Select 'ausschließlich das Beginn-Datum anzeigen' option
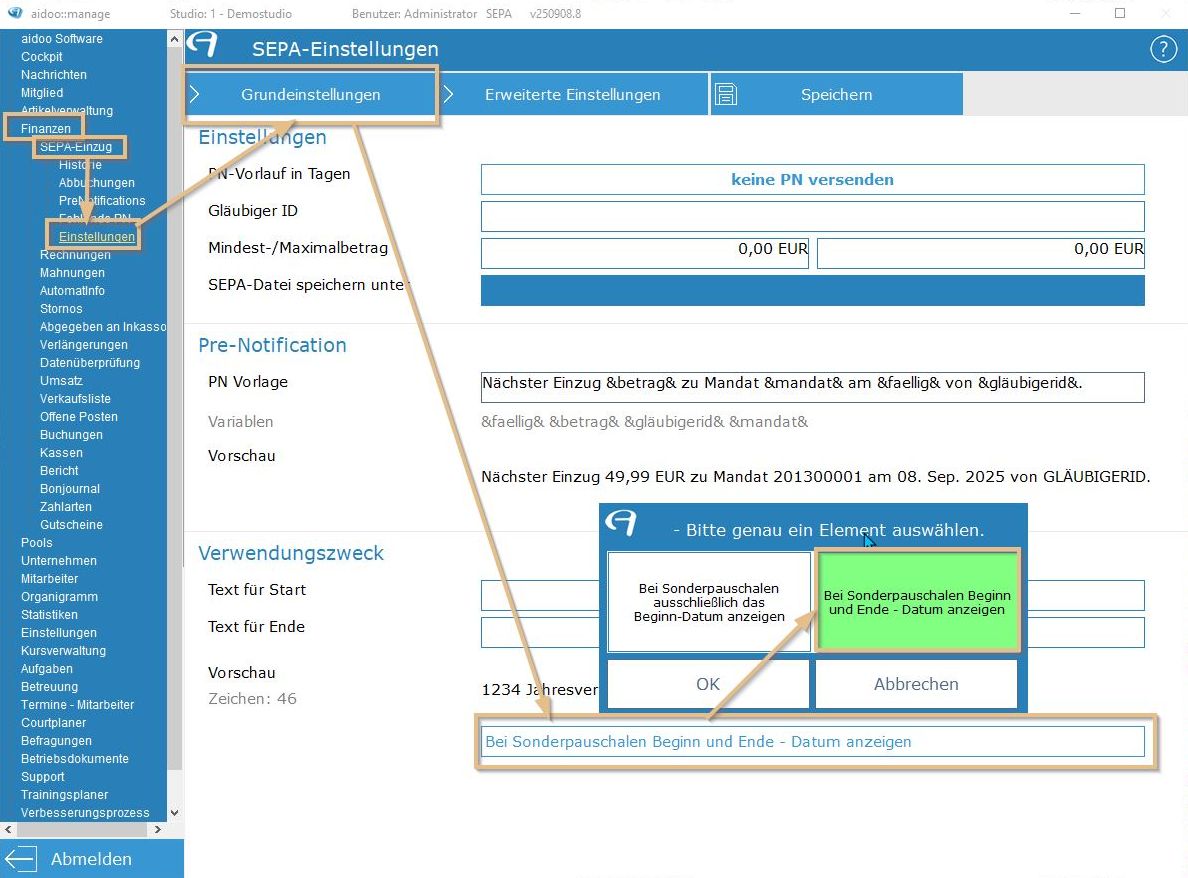 [709, 602]
